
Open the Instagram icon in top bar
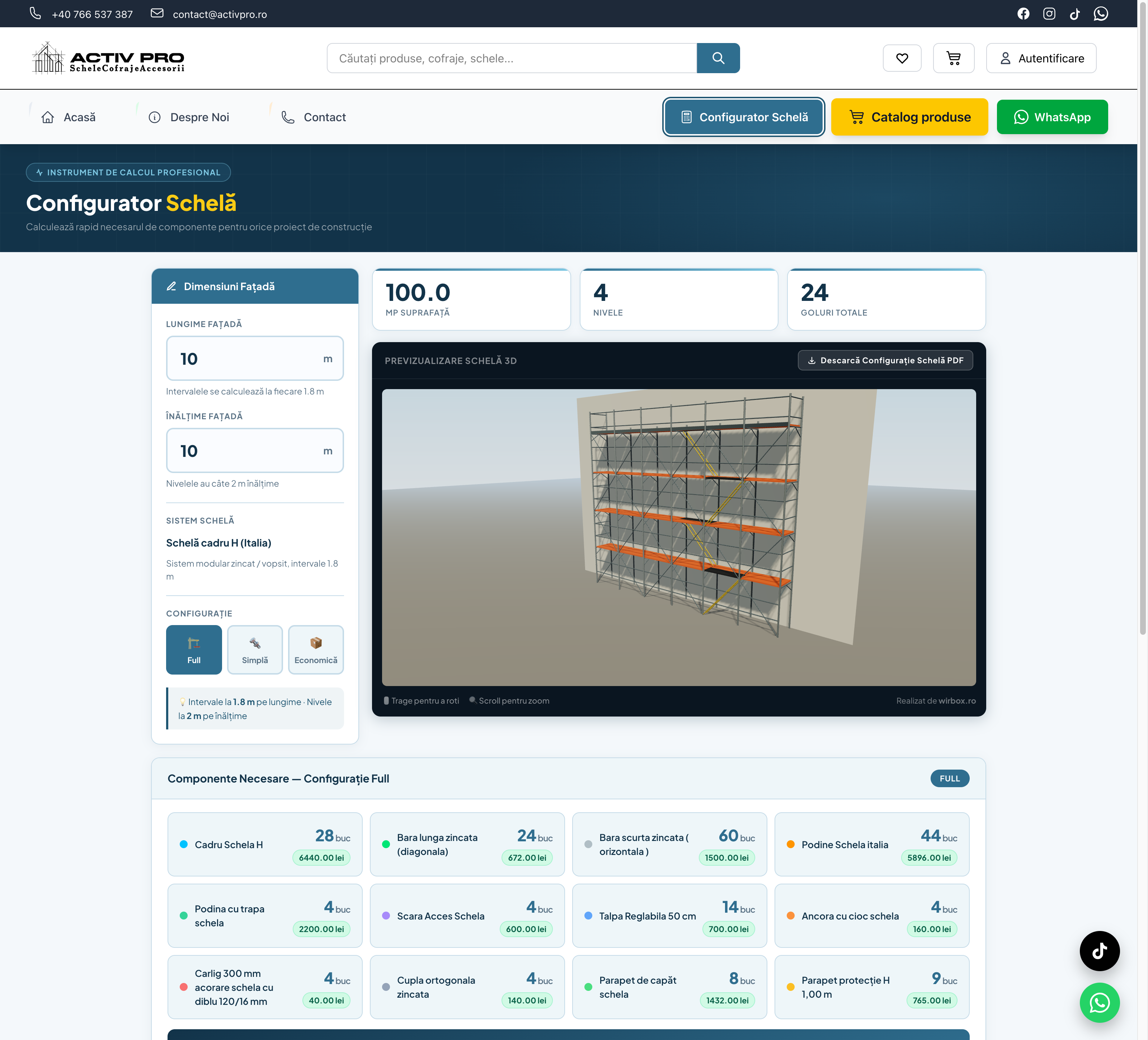(x=1049, y=14)
